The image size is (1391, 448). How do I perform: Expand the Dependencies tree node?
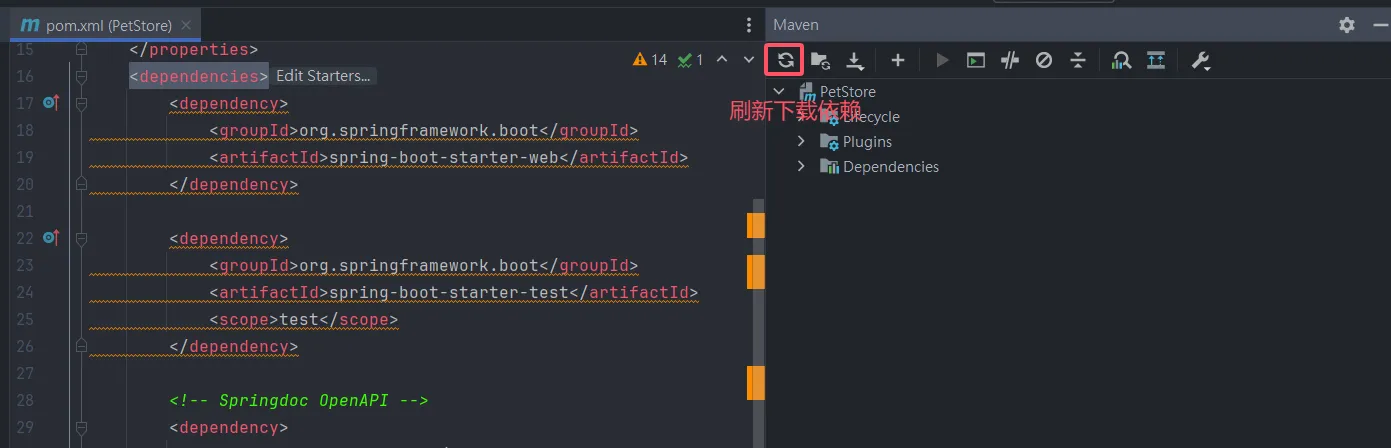[801, 166]
